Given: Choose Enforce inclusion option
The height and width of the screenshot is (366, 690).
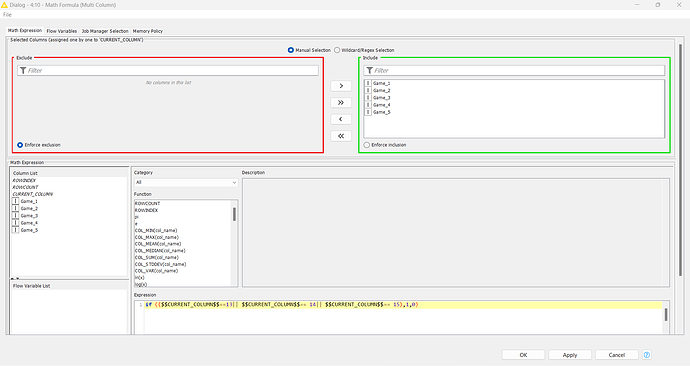Looking at the screenshot, I should coord(367,145).
